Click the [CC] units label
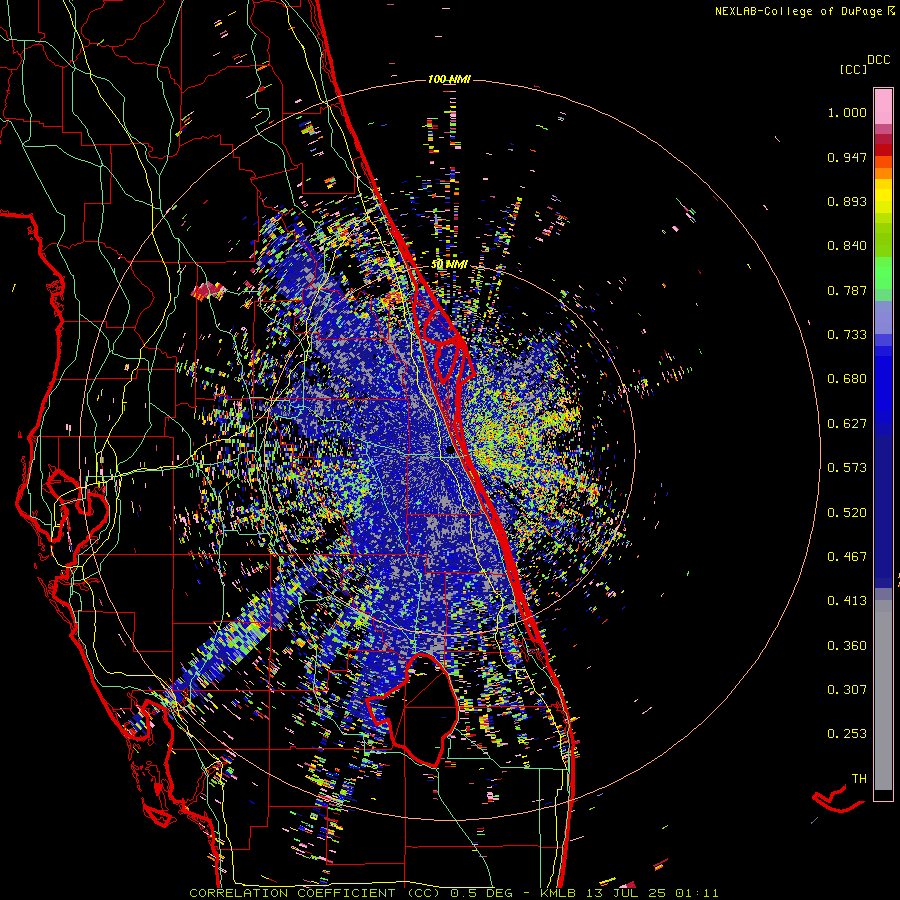The width and height of the screenshot is (900, 900). click(854, 69)
